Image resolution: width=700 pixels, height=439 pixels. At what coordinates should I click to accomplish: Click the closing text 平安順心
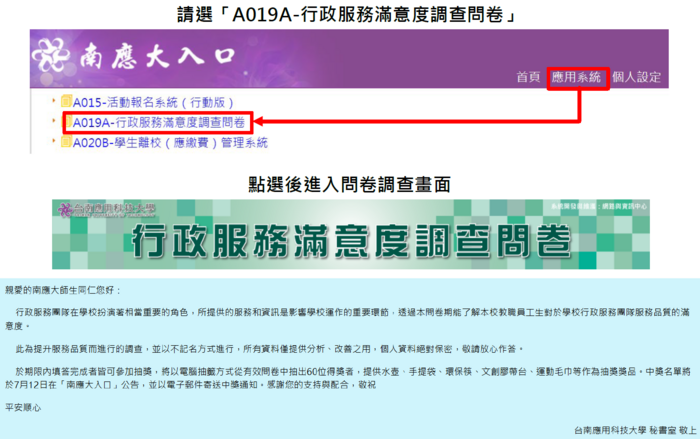tap(23, 408)
